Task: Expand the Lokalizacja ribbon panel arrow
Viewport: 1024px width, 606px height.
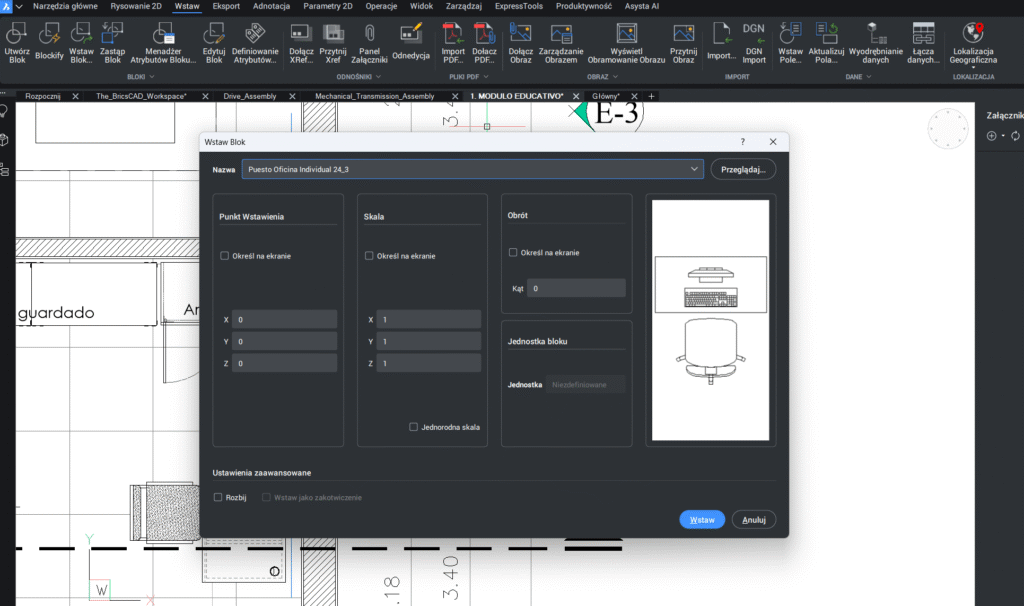Action: 974,68
